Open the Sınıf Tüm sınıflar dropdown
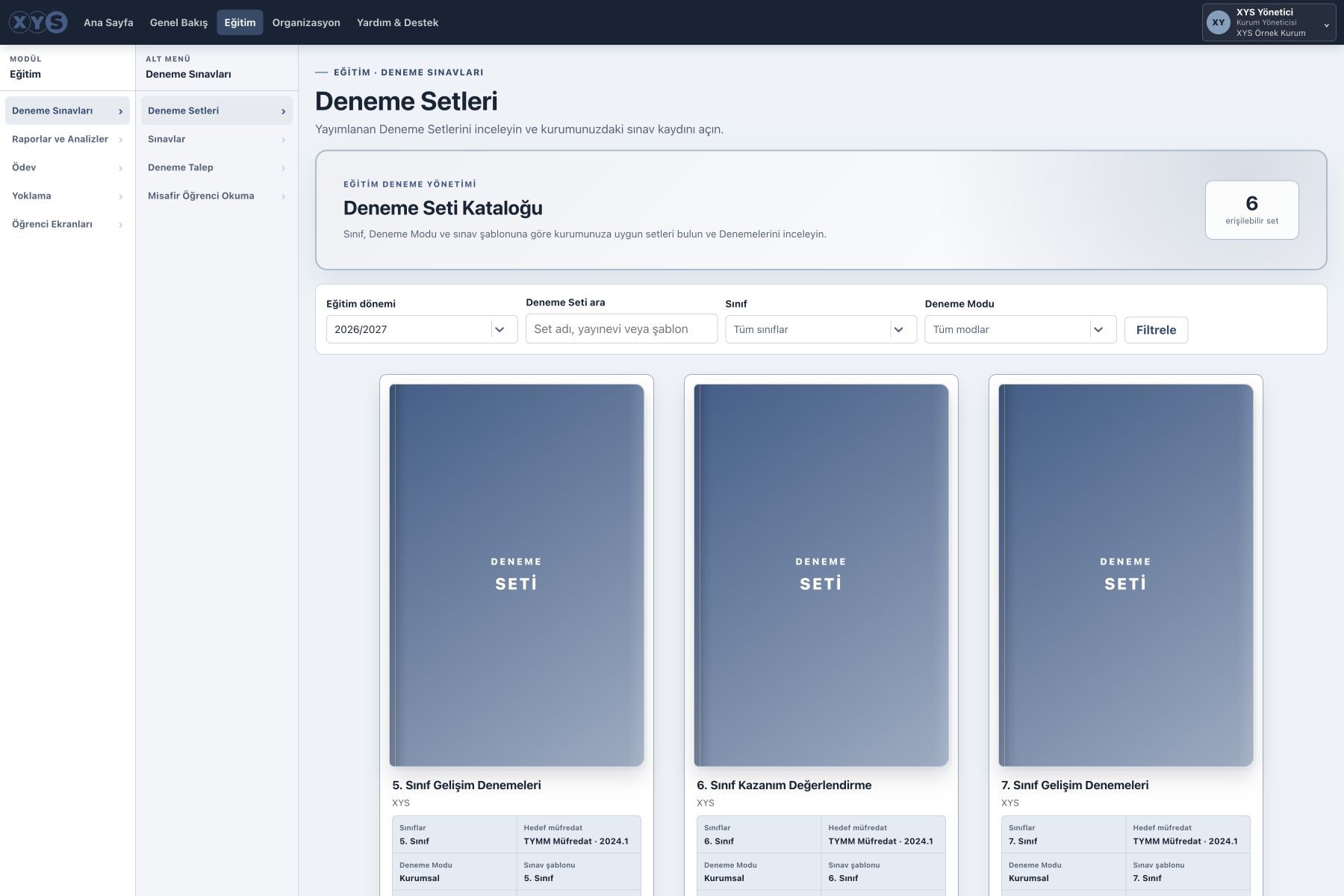 (821, 329)
